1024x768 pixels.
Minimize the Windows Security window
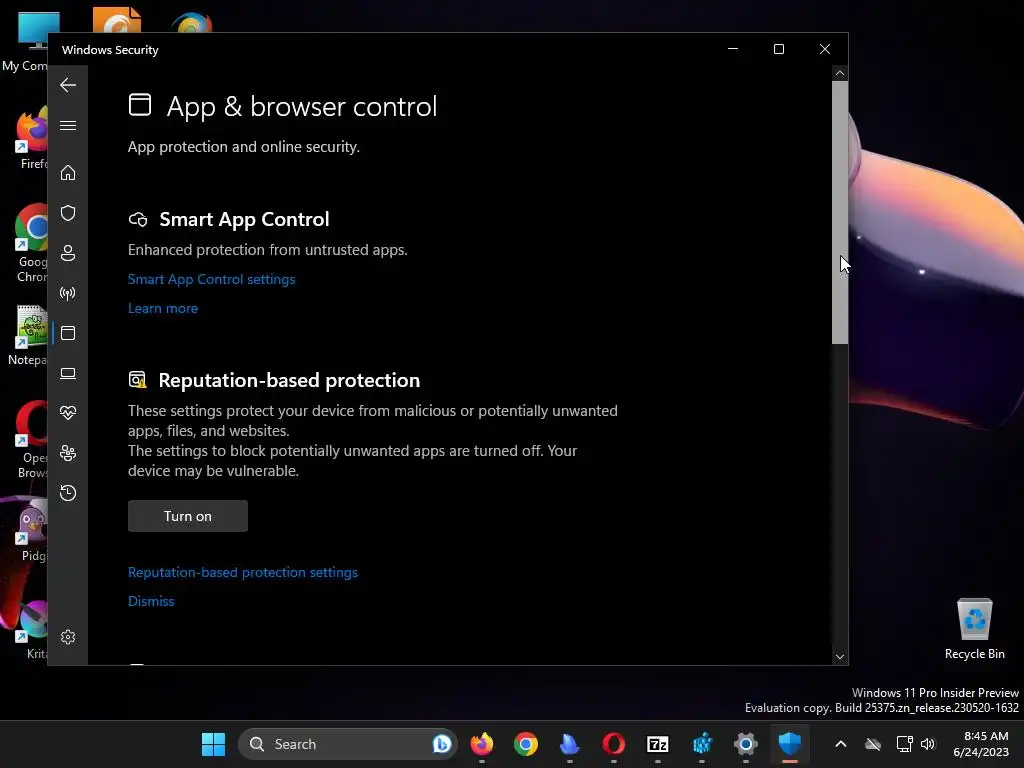point(733,49)
